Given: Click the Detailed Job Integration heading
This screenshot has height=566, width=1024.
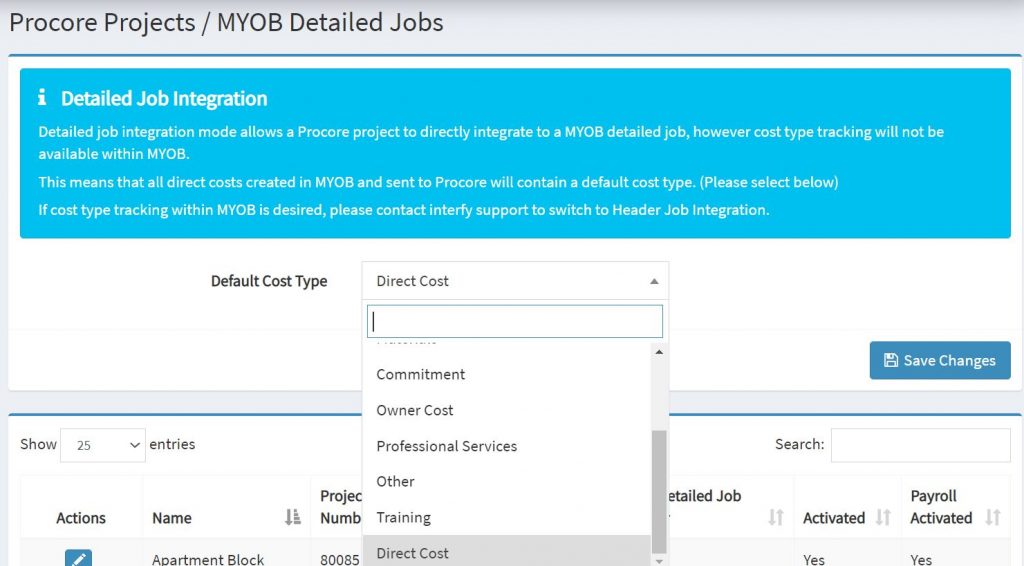Looking at the screenshot, I should 164,99.
